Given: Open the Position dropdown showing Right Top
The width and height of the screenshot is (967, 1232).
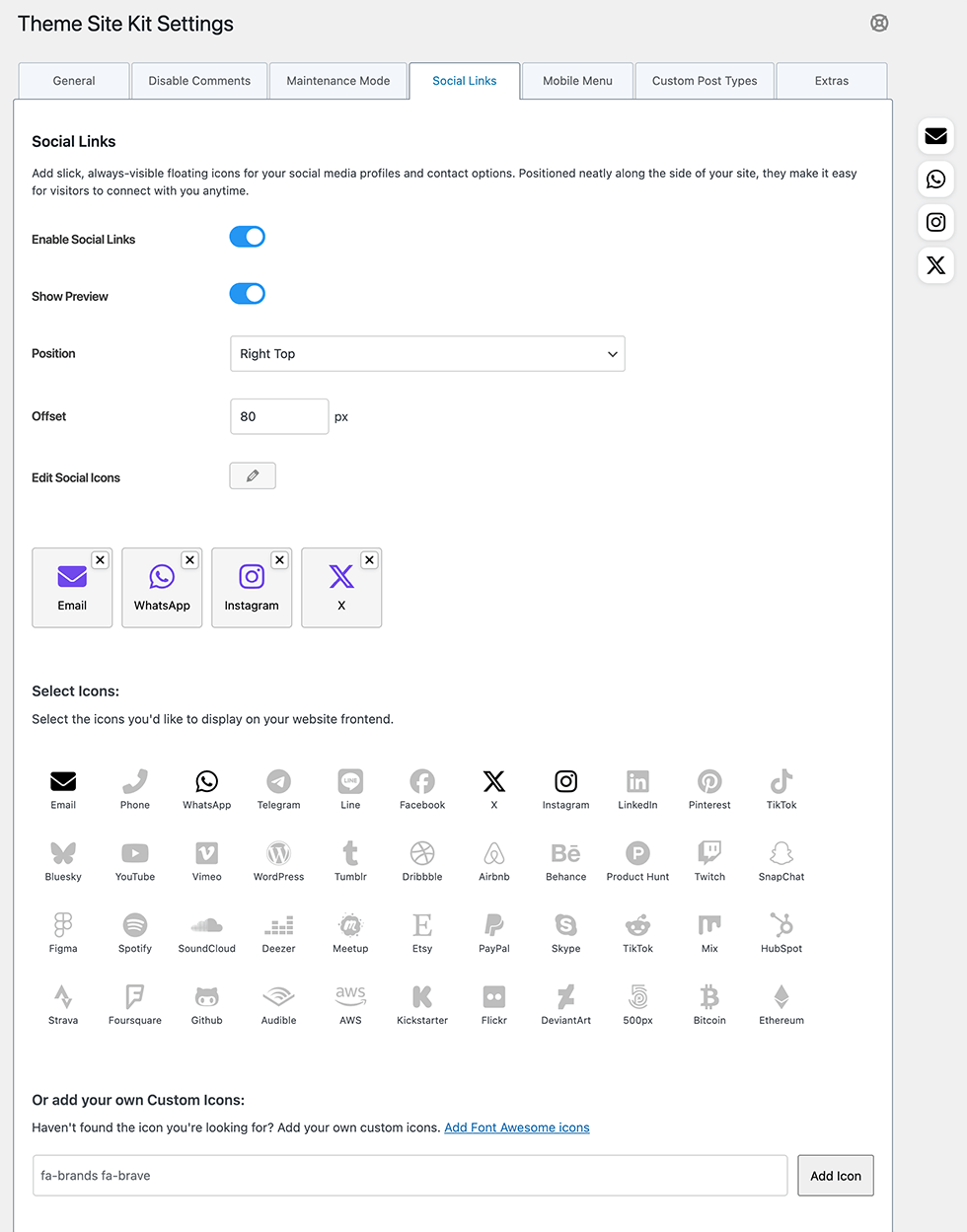Looking at the screenshot, I should pyautogui.click(x=427, y=354).
